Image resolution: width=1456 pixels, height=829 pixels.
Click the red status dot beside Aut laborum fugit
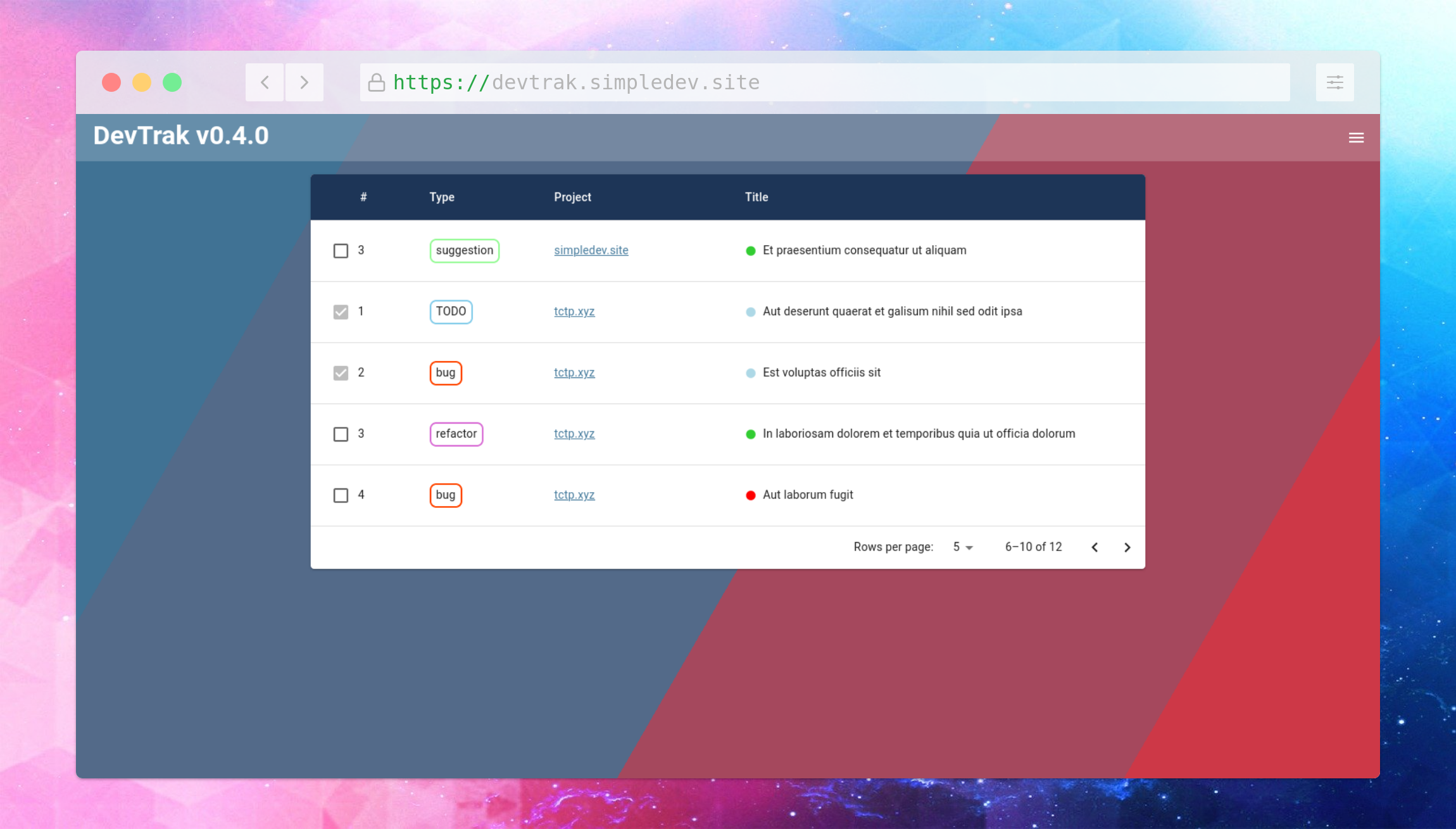pos(750,495)
